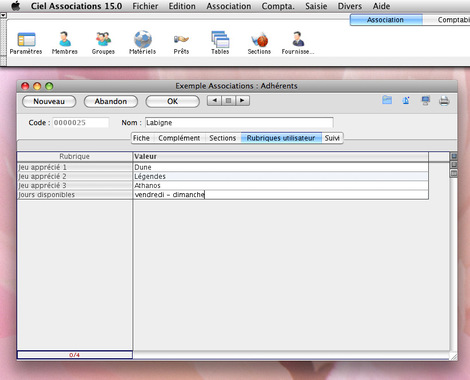Open the Sections basketball icon

pyautogui.click(x=259, y=43)
